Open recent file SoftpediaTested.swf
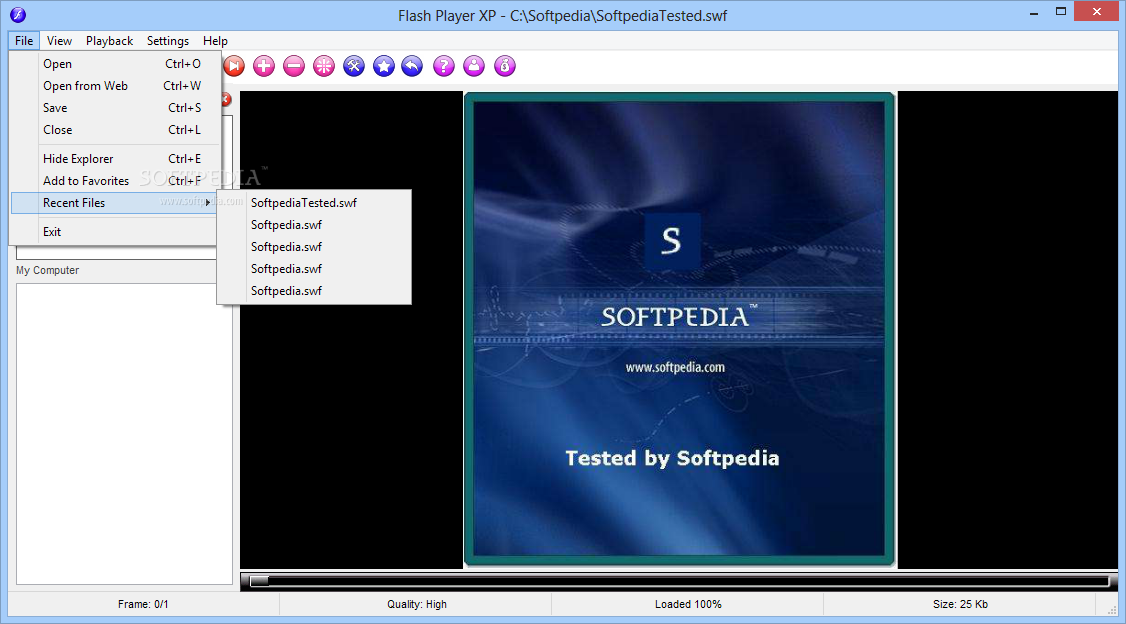 pyautogui.click(x=315, y=203)
